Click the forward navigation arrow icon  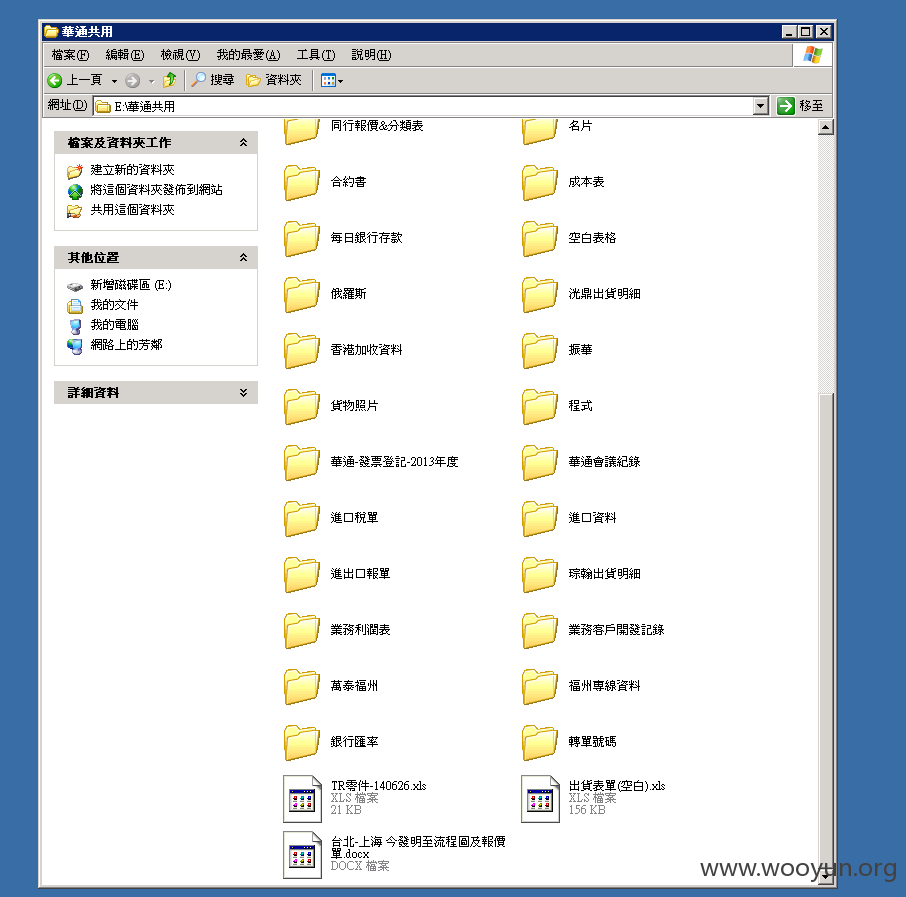tap(132, 80)
